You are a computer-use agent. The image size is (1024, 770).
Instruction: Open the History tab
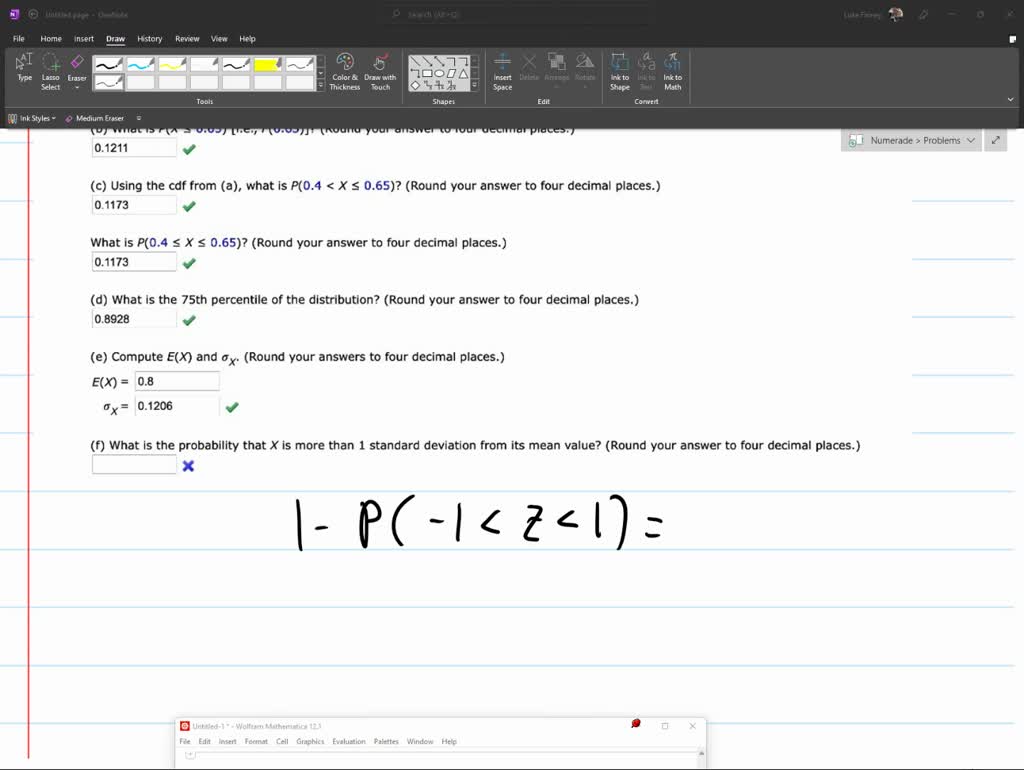tap(150, 39)
